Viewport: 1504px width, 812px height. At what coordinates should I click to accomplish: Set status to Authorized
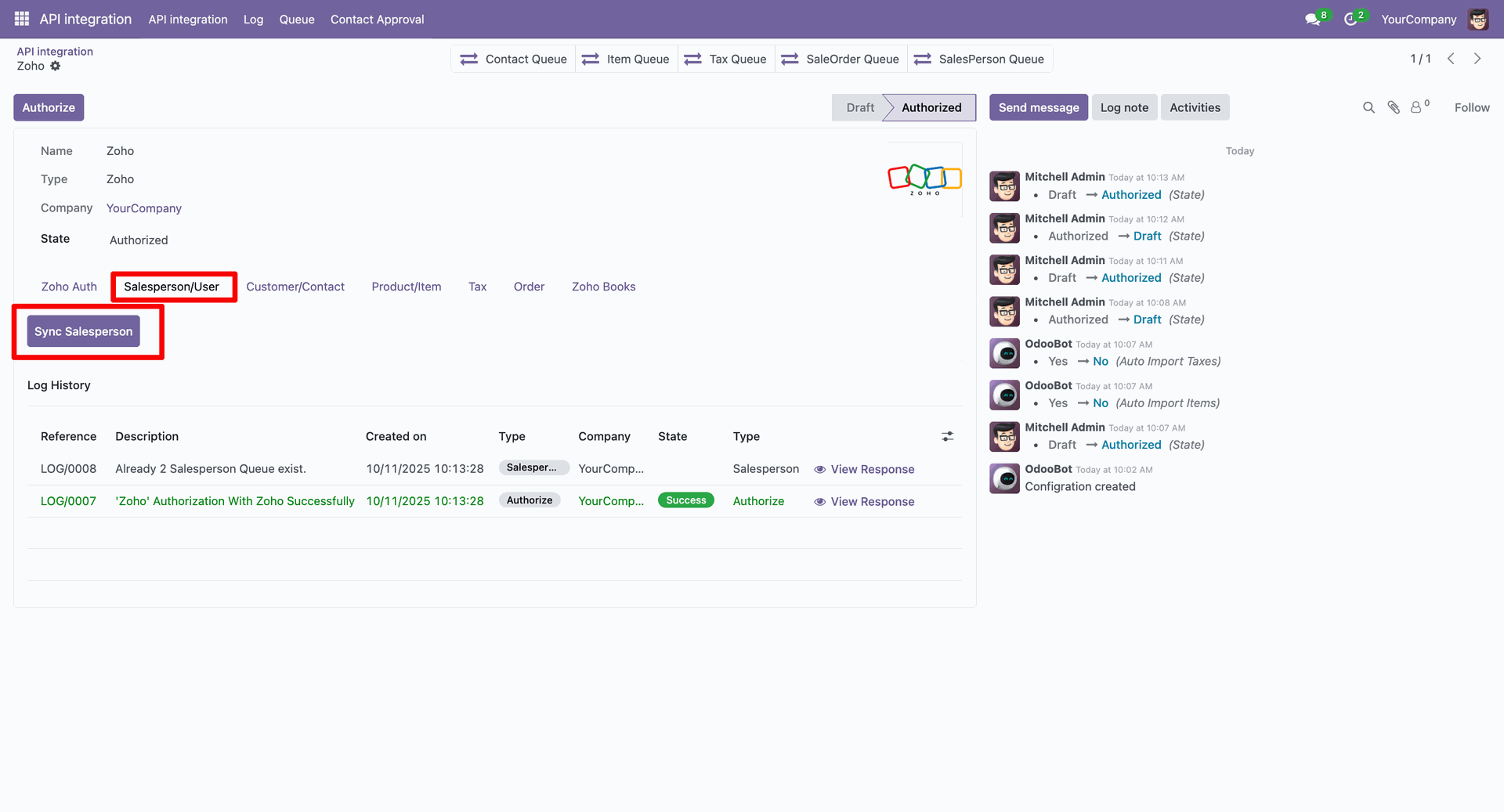931,107
